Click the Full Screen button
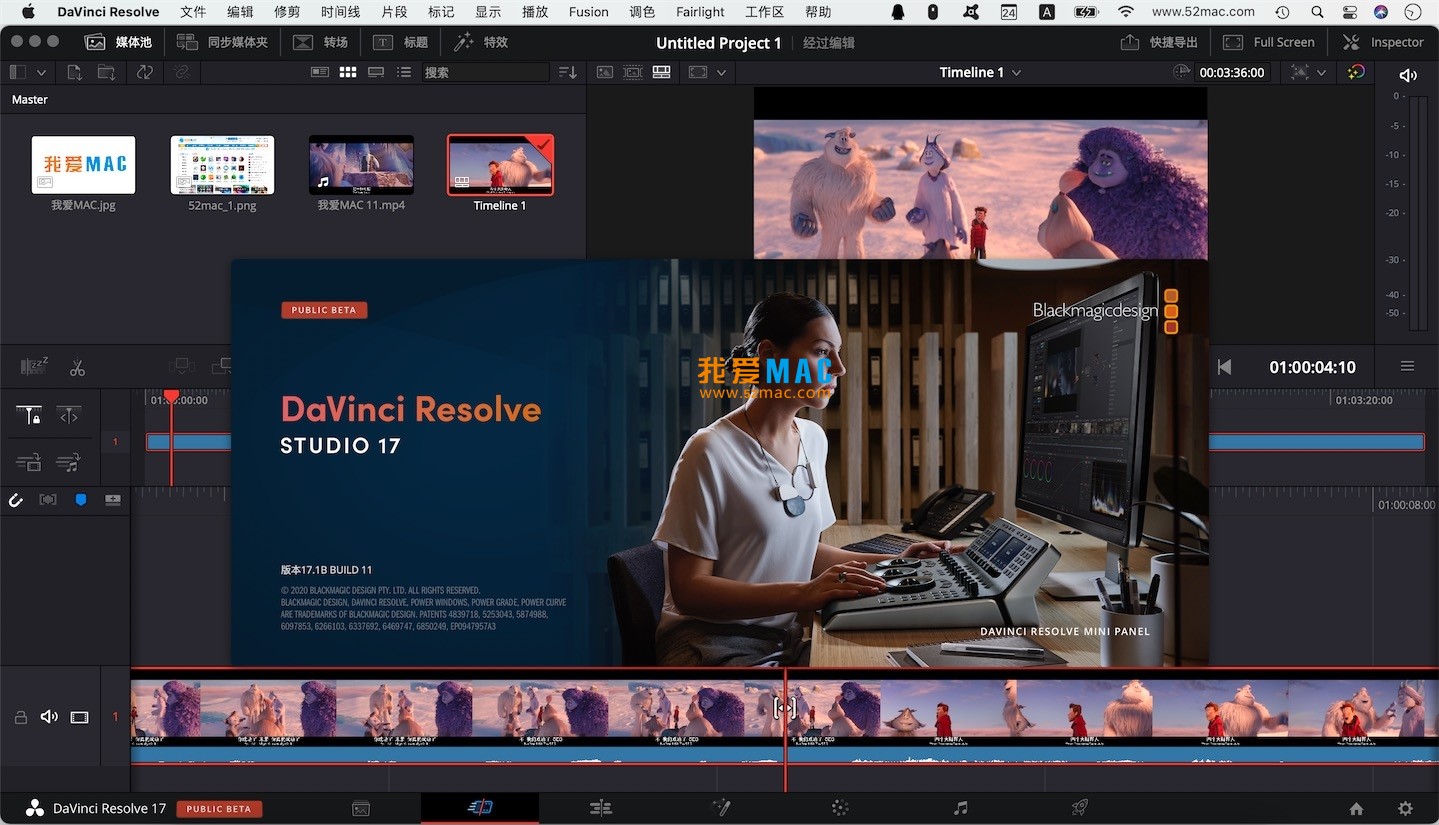1439x825 pixels. (x=1269, y=42)
